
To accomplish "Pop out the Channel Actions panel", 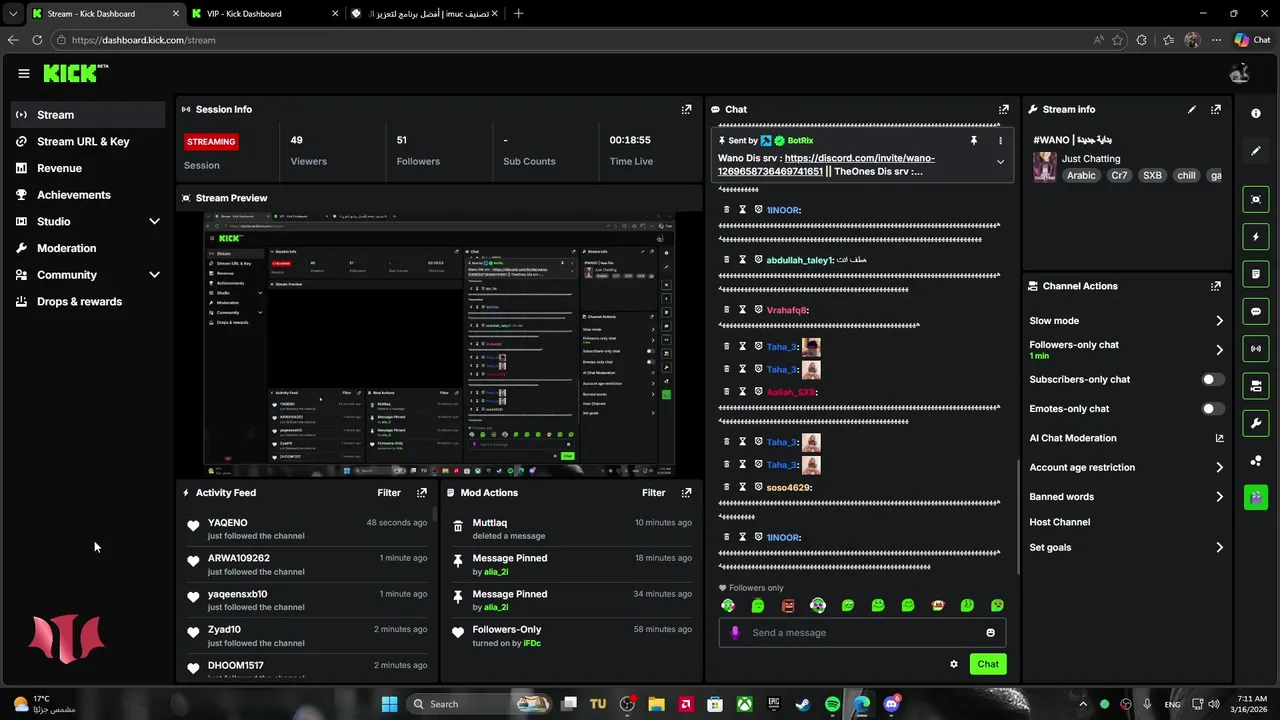I will (1215, 286).
